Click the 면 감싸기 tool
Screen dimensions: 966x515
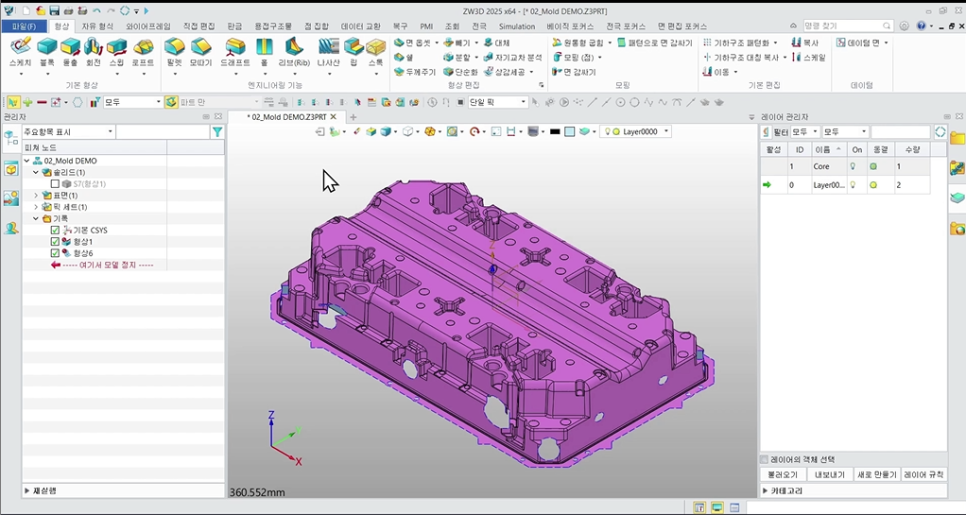(x=574, y=71)
